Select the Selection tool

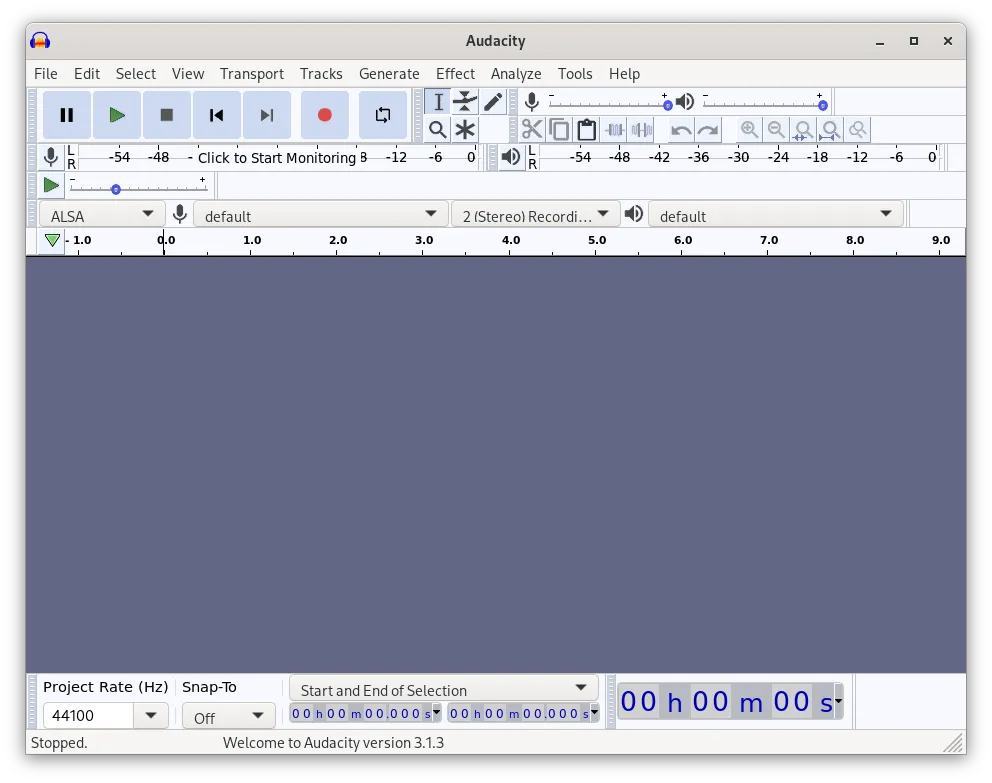pos(438,101)
